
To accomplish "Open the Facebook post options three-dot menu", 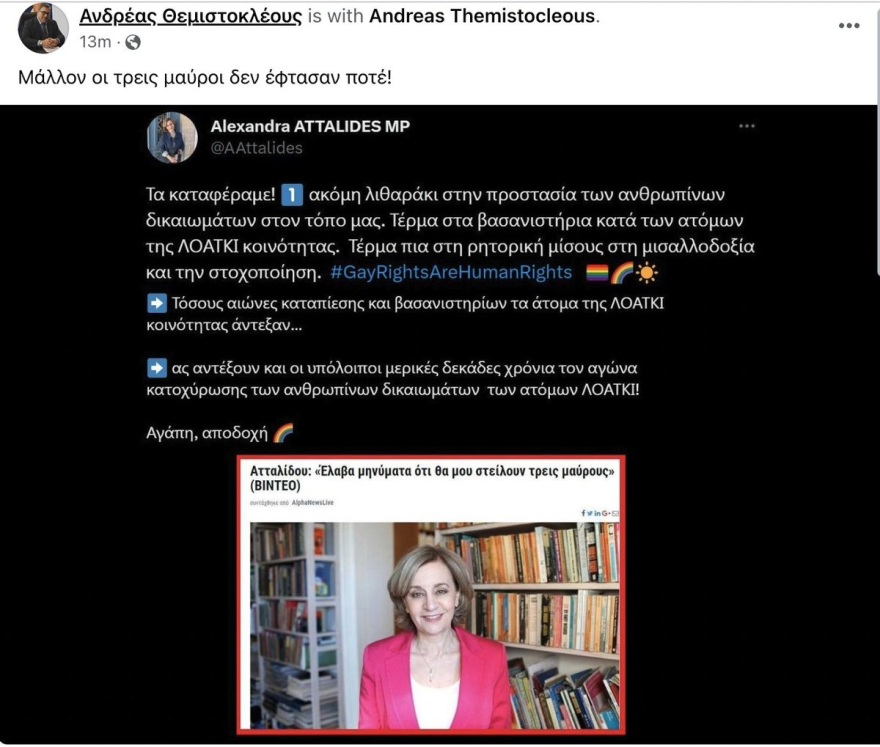I will click(849, 25).
